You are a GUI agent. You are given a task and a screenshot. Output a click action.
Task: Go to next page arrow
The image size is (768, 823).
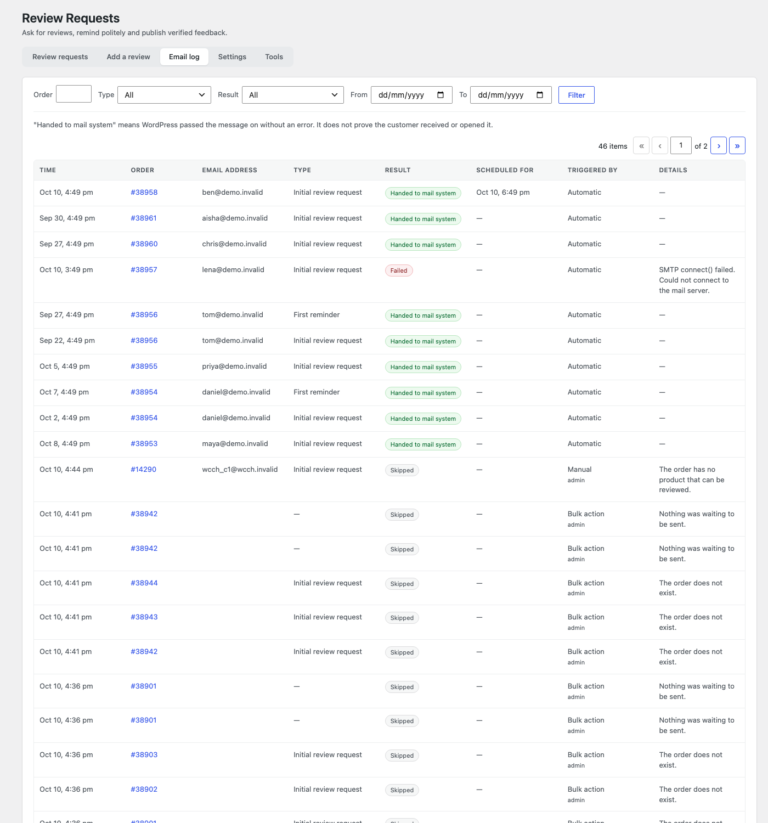coord(719,145)
